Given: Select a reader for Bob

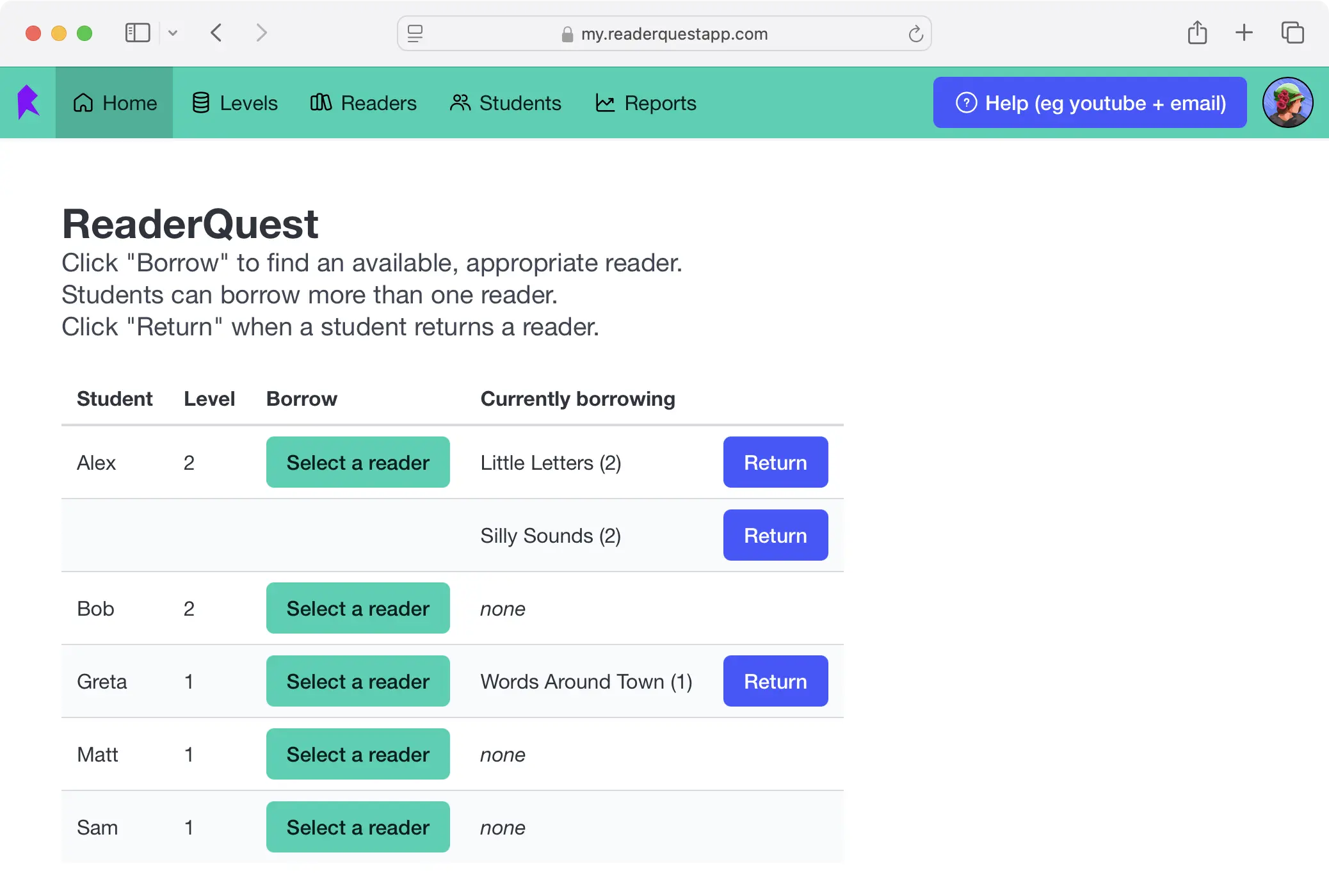Looking at the screenshot, I should coord(358,608).
